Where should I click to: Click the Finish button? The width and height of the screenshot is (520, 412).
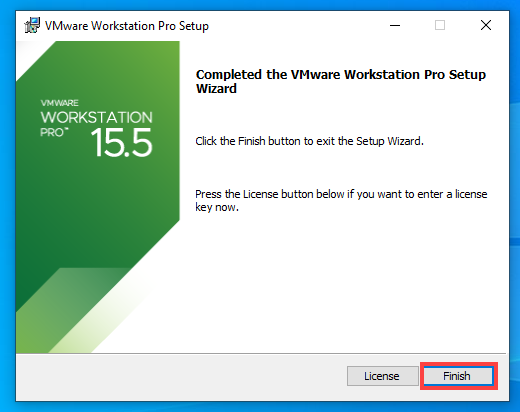point(458,376)
